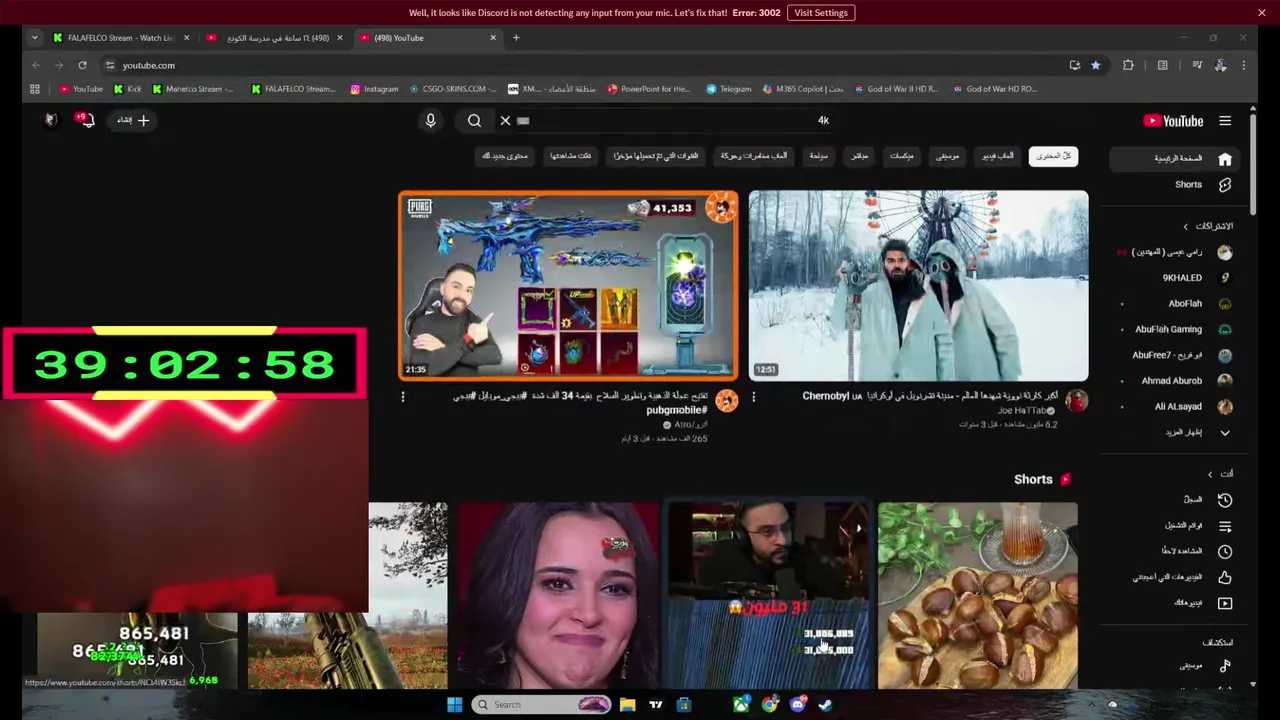Clear the search box with the X

505,120
